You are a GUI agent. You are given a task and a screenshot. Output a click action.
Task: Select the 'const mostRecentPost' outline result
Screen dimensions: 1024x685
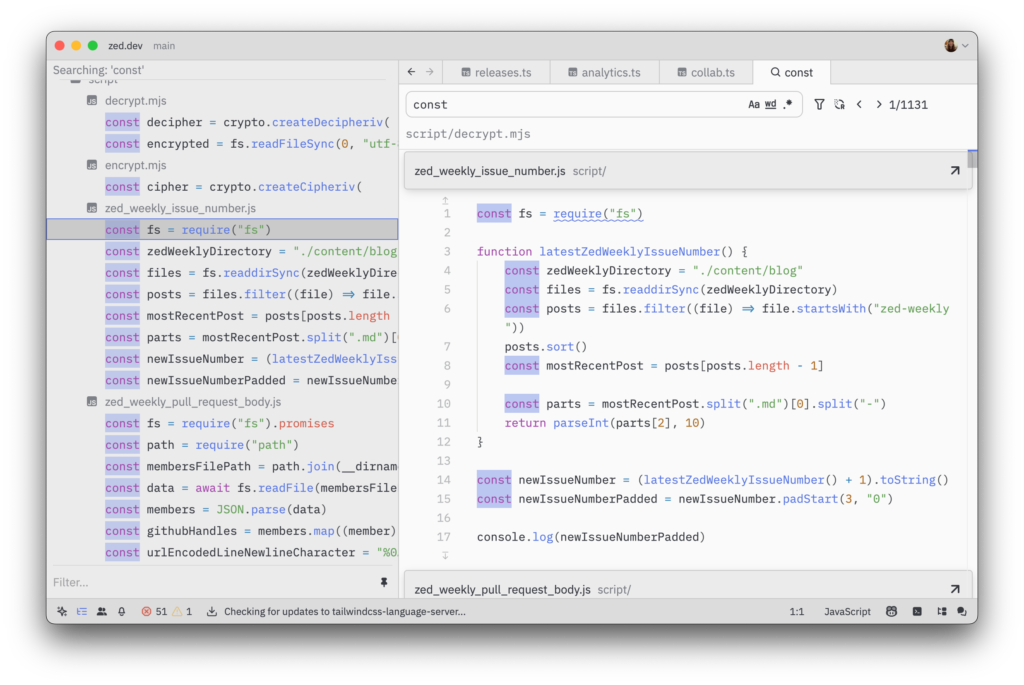click(x=222, y=316)
